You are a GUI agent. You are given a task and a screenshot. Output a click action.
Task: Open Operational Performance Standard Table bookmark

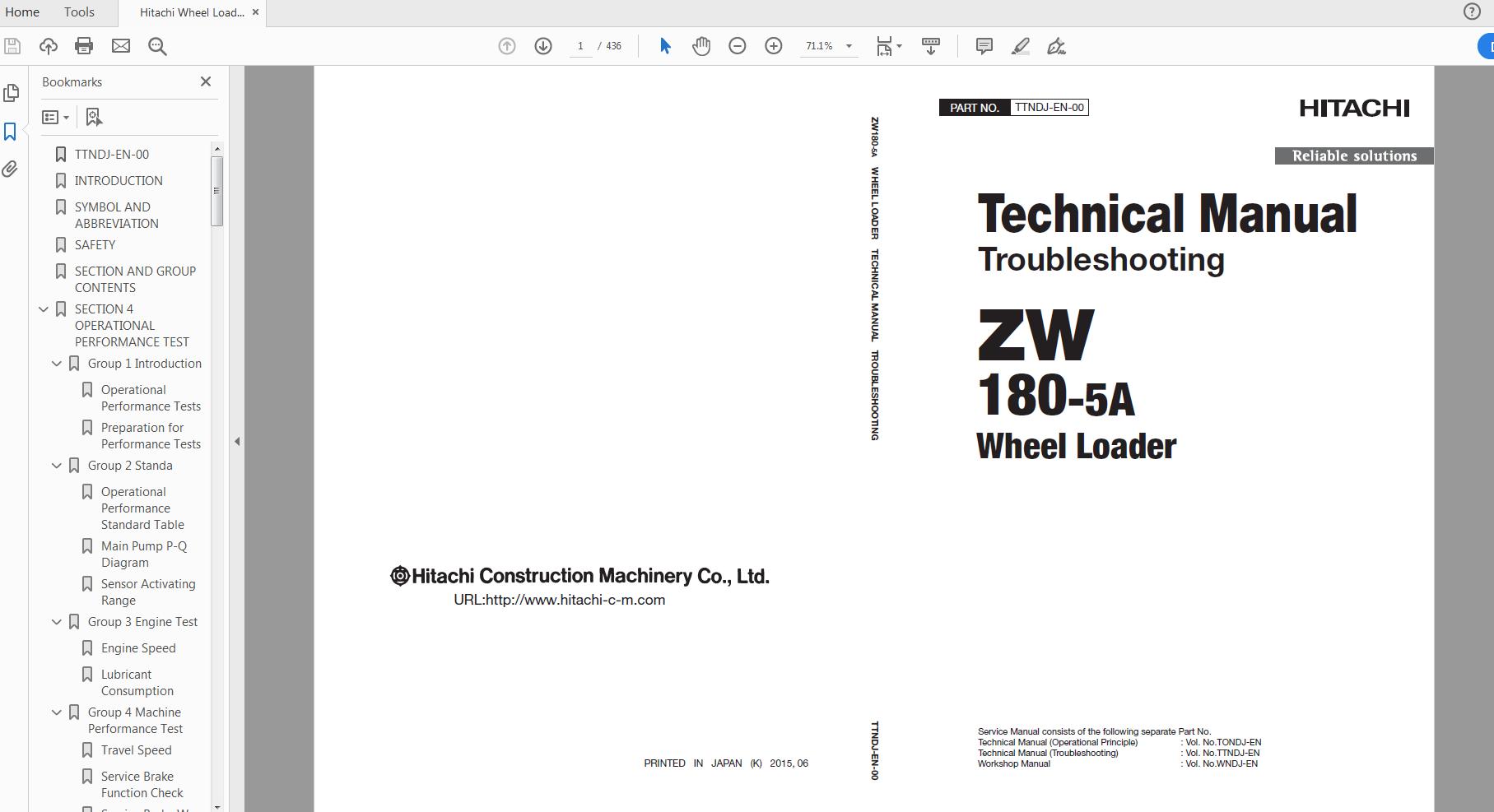[x=142, y=508]
